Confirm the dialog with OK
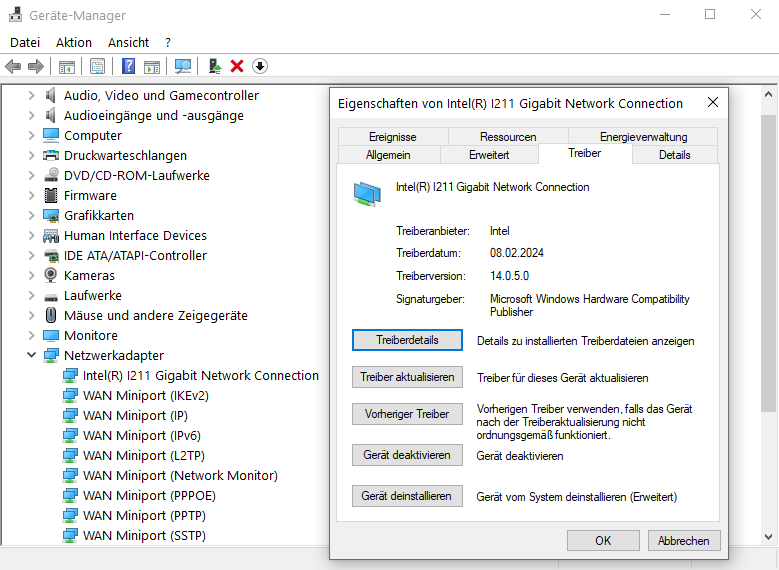The height and width of the screenshot is (570, 779). pyautogui.click(x=603, y=541)
